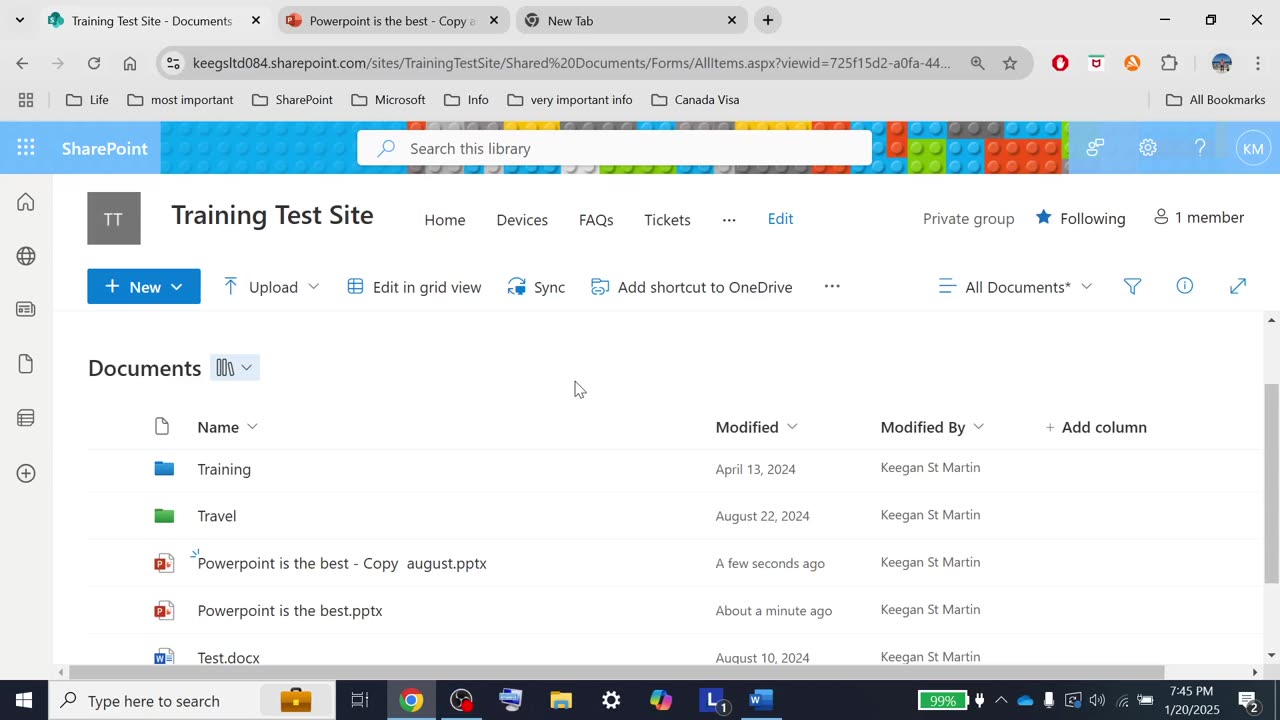
Task: Click the browser address bar
Action: pyautogui.click(x=570, y=63)
